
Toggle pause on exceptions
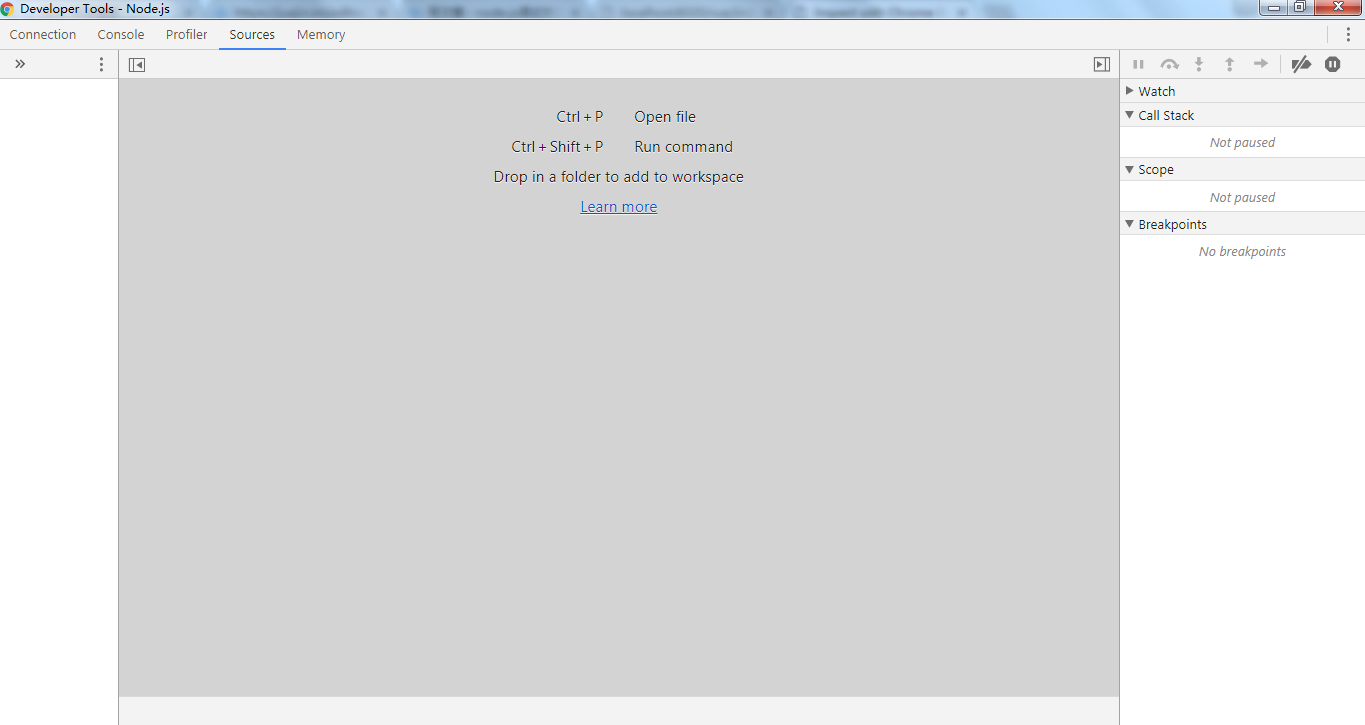[x=1333, y=64]
